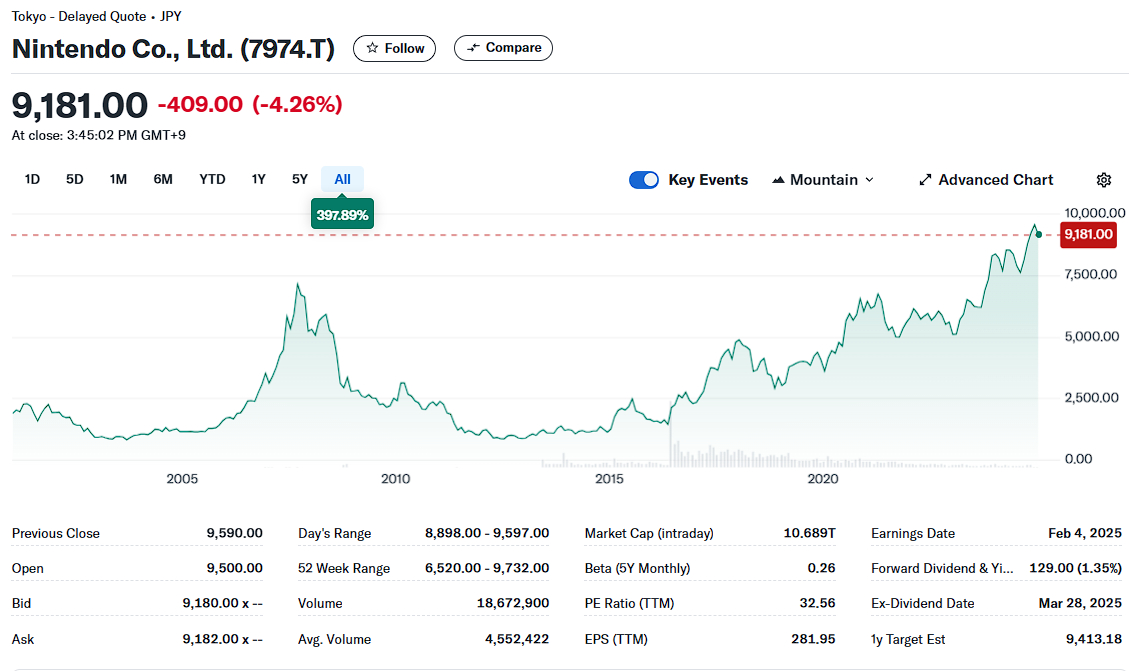Viewport: 1132px width, 671px height.
Task: Click the 9,181.00 red price marker on chart
Action: 1088,235
